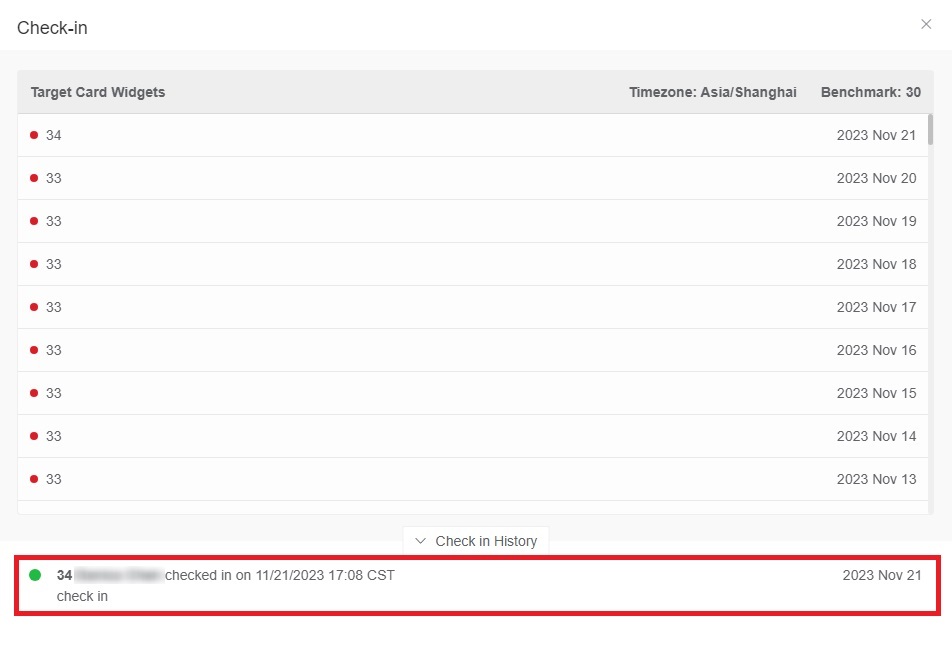Close the Check-in dialog
Image resolution: width=952 pixels, height=661 pixels.
point(925,25)
